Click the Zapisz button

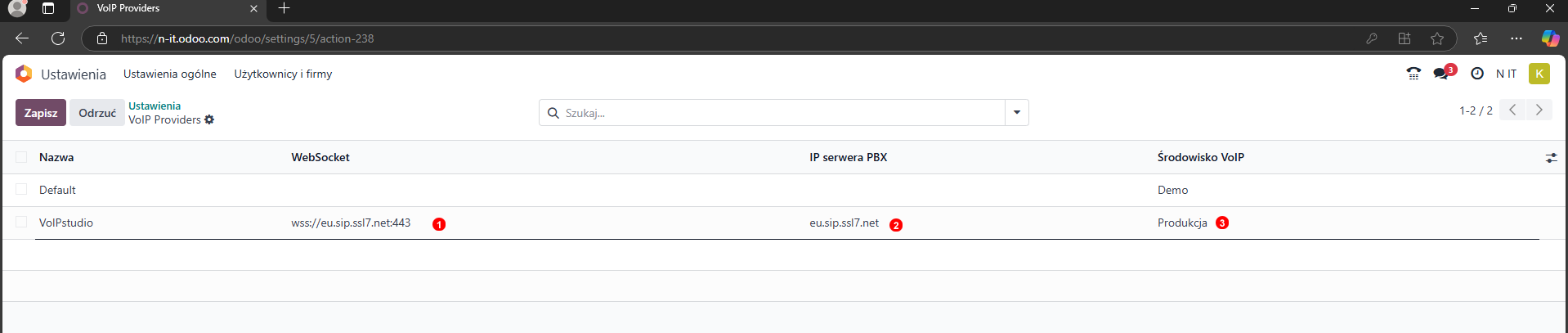(41, 113)
